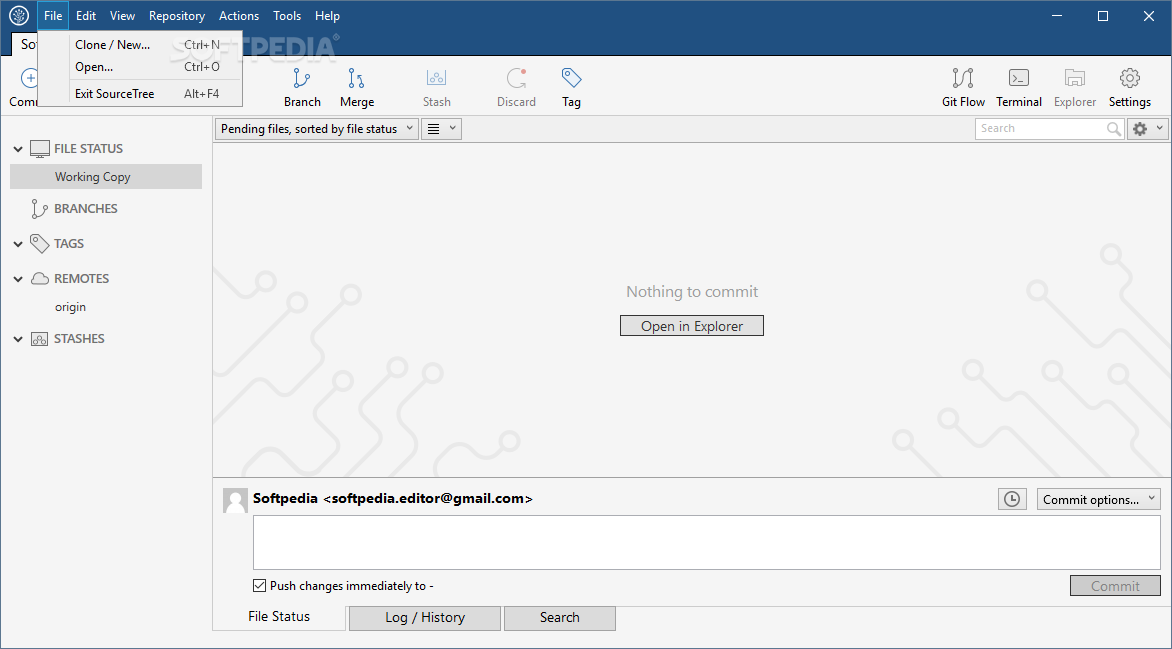Choose Clone / New from File menu

(140, 45)
